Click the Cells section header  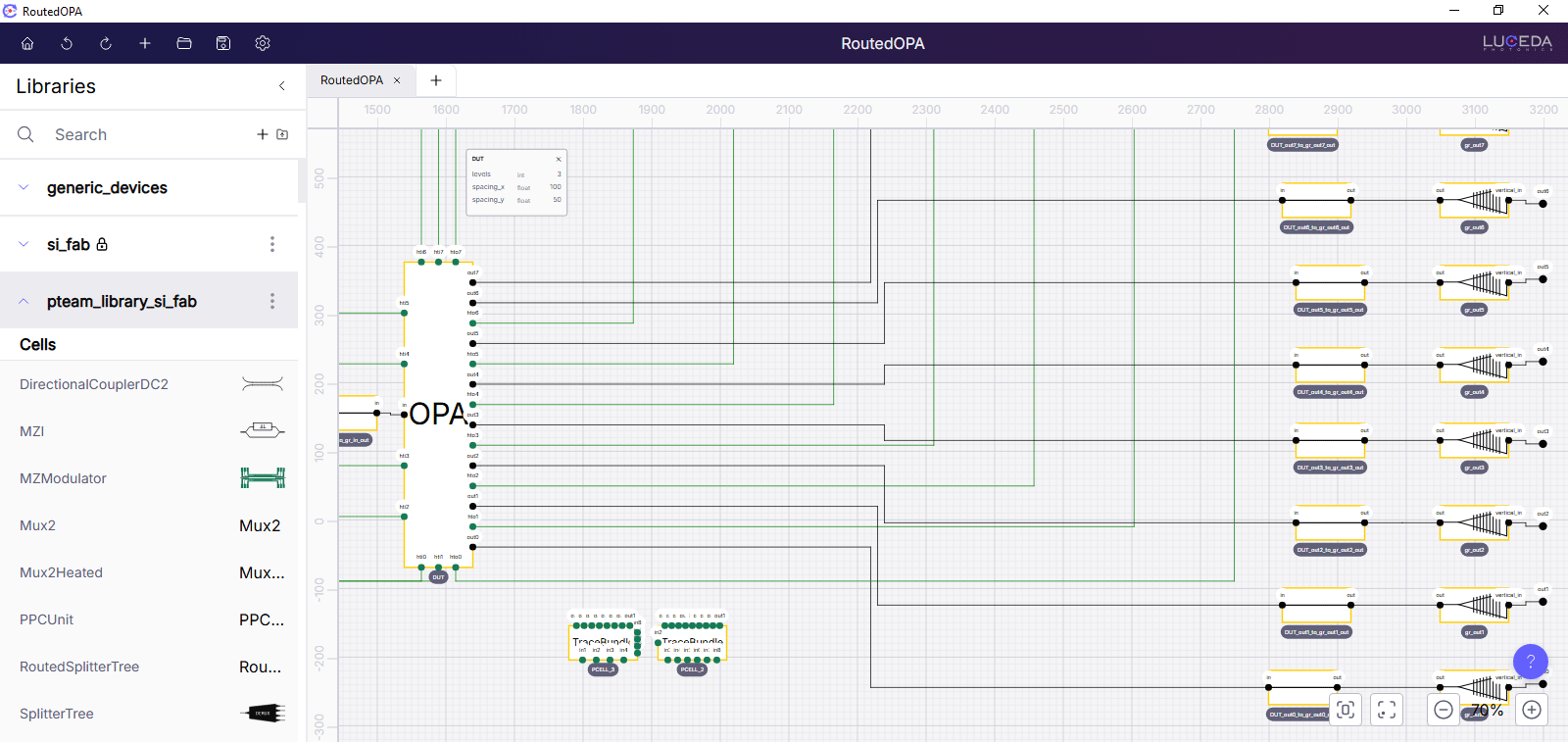coord(38,344)
